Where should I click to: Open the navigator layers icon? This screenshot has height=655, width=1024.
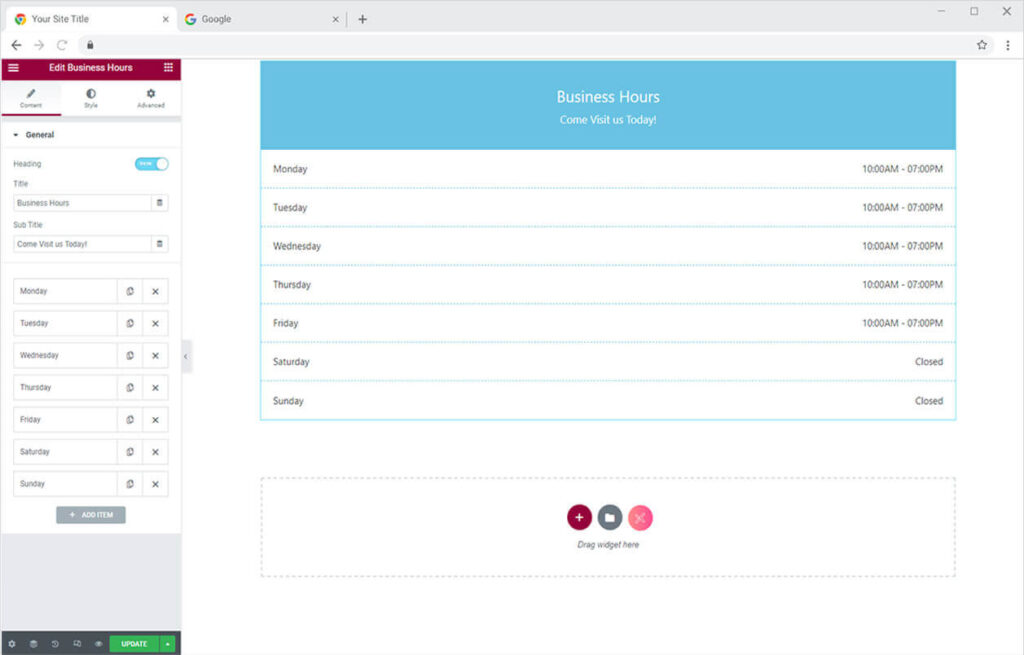tap(33, 644)
